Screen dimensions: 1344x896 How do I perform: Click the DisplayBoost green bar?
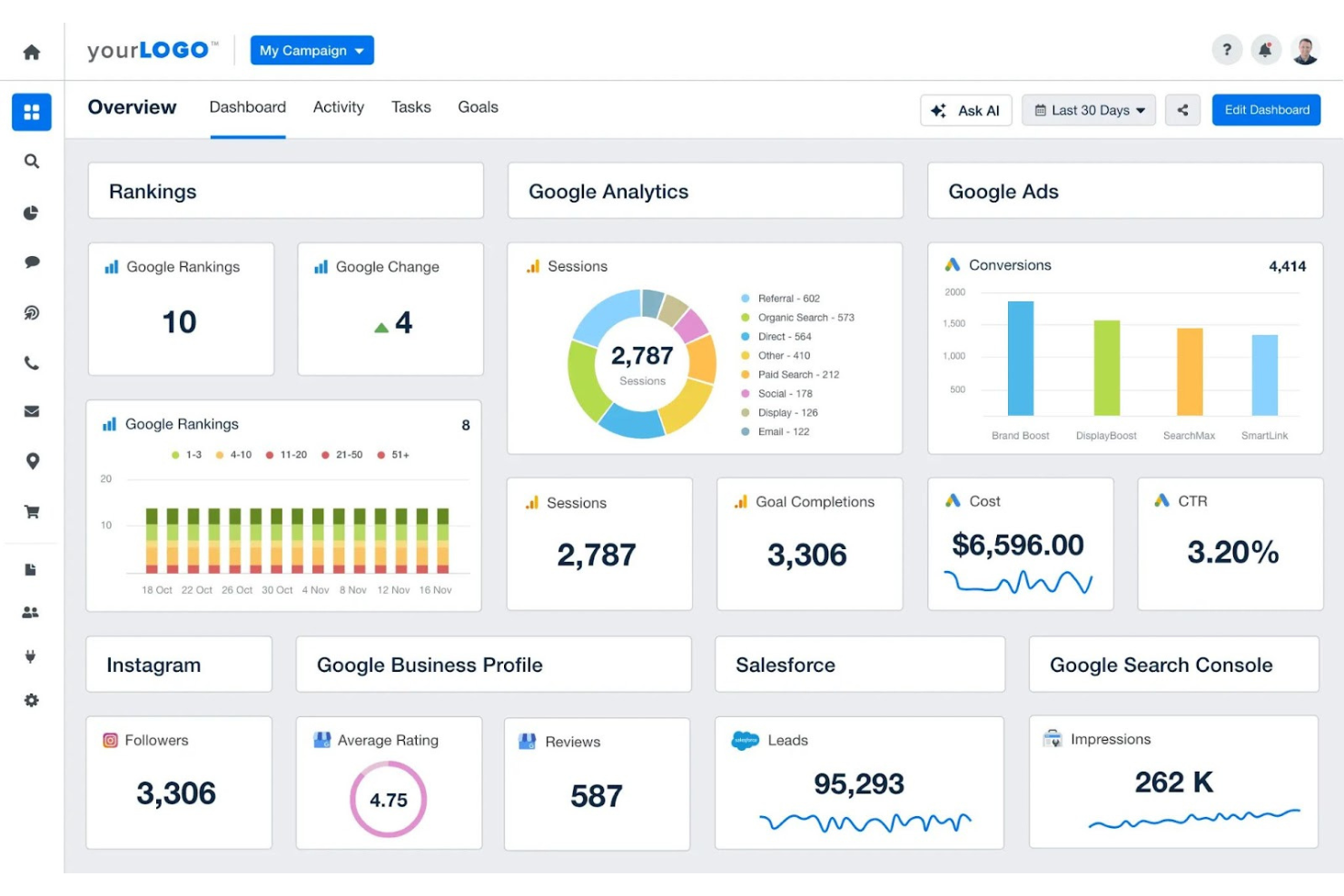1107,368
